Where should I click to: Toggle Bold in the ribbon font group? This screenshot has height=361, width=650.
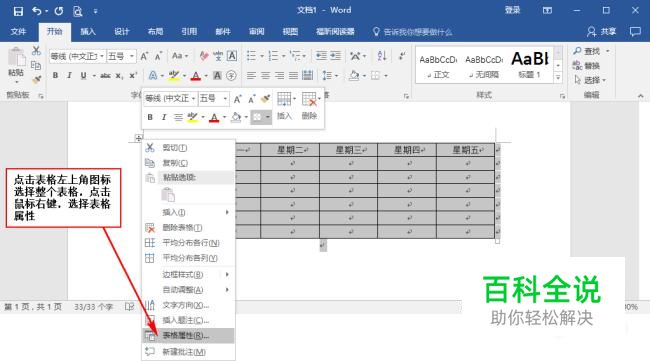(55, 75)
